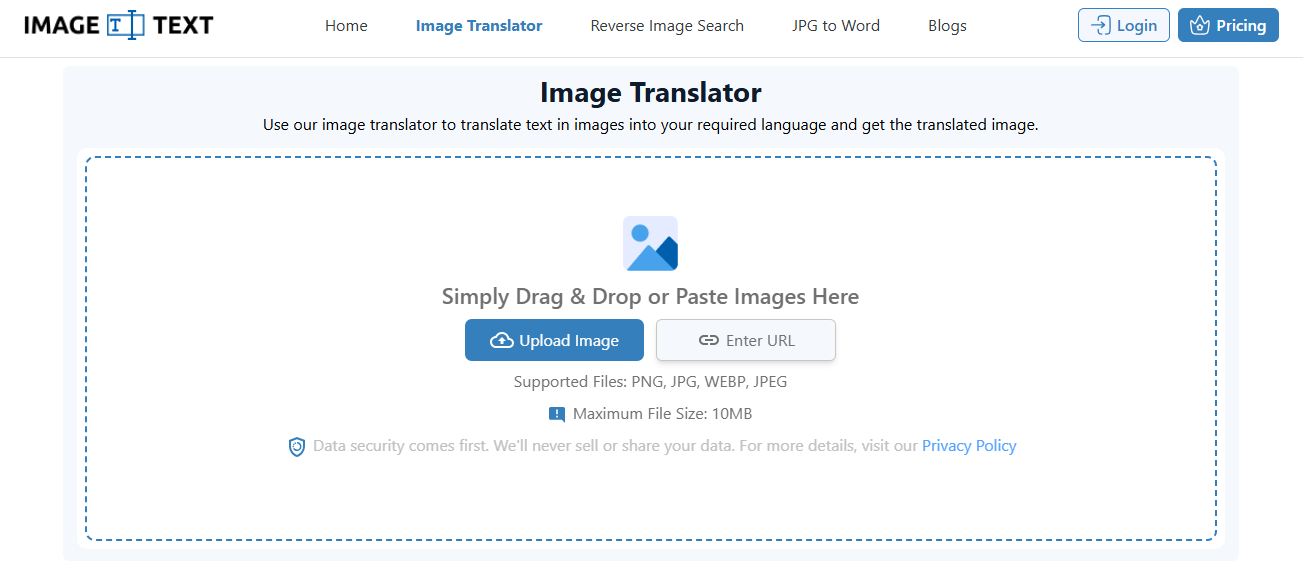The image size is (1303, 585).
Task: Click the text cursor icon in logo
Action: coord(125,25)
